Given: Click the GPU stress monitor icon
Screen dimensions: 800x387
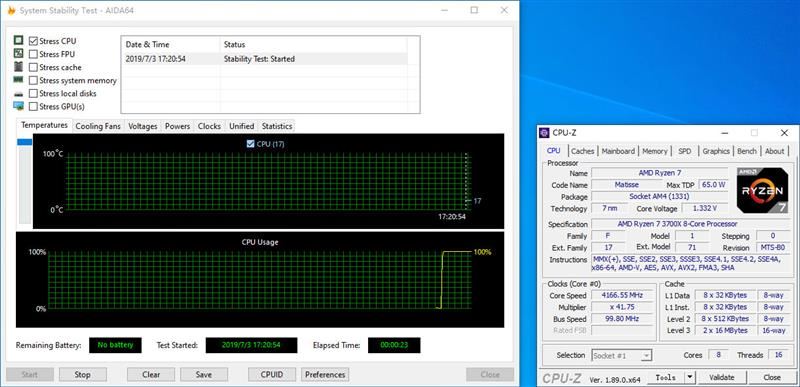Looking at the screenshot, I should [18, 106].
